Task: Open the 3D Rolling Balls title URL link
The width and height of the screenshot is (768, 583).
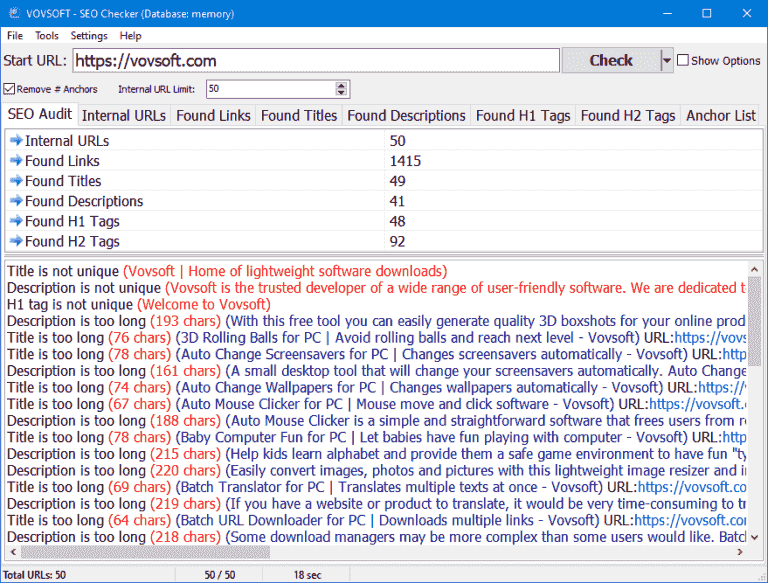Action: click(710, 338)
